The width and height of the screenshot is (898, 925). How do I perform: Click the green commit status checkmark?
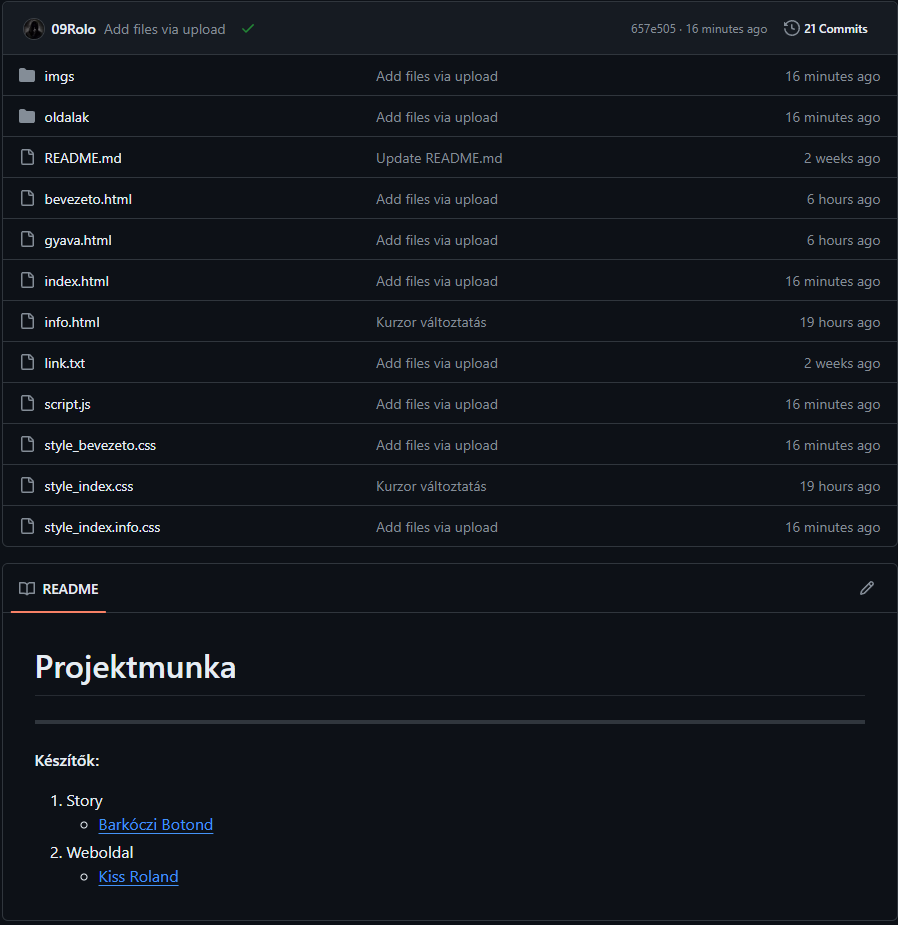click(x=248, y=29)
